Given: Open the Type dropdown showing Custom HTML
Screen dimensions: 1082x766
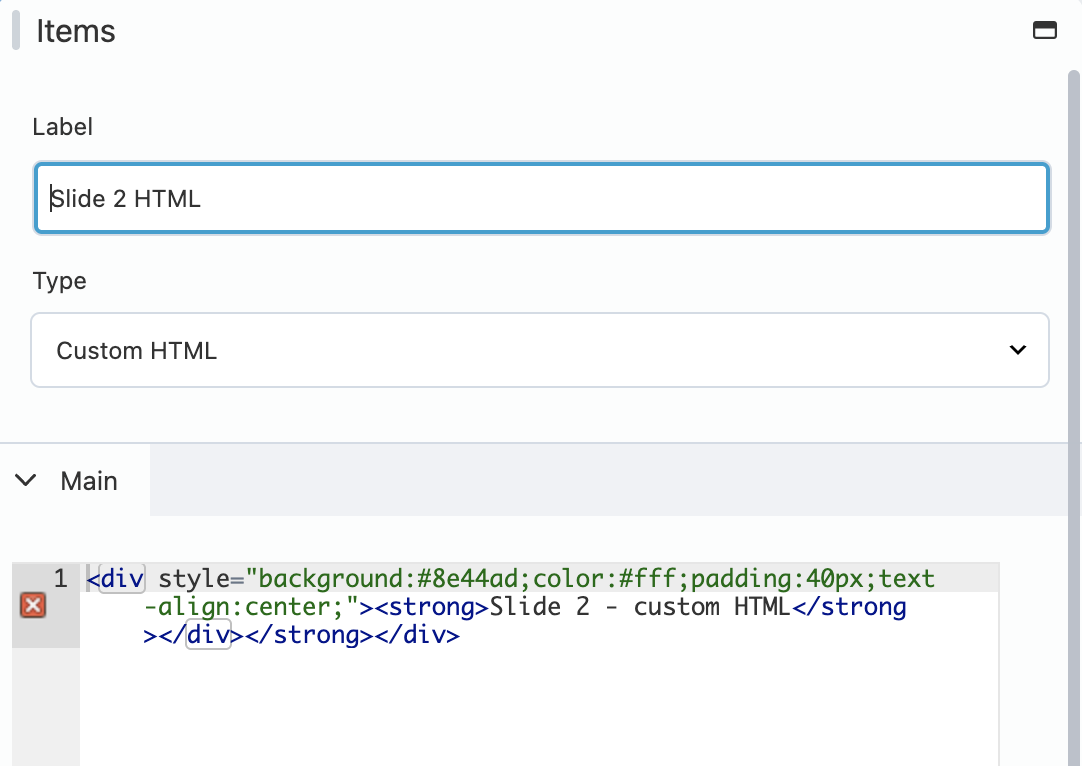Looking at the screenshot, I should pos(540,350).
